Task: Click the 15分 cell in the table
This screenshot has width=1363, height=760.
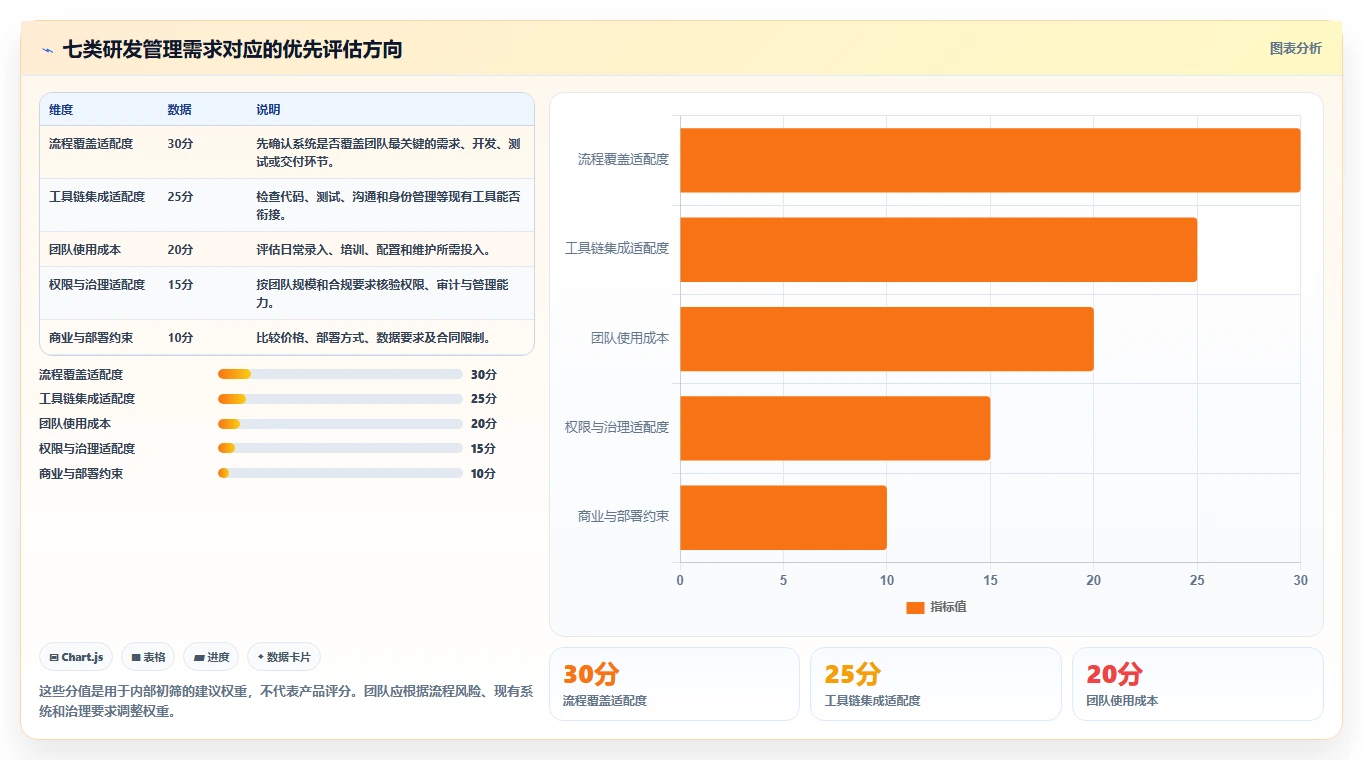Action: pos(180,285)
